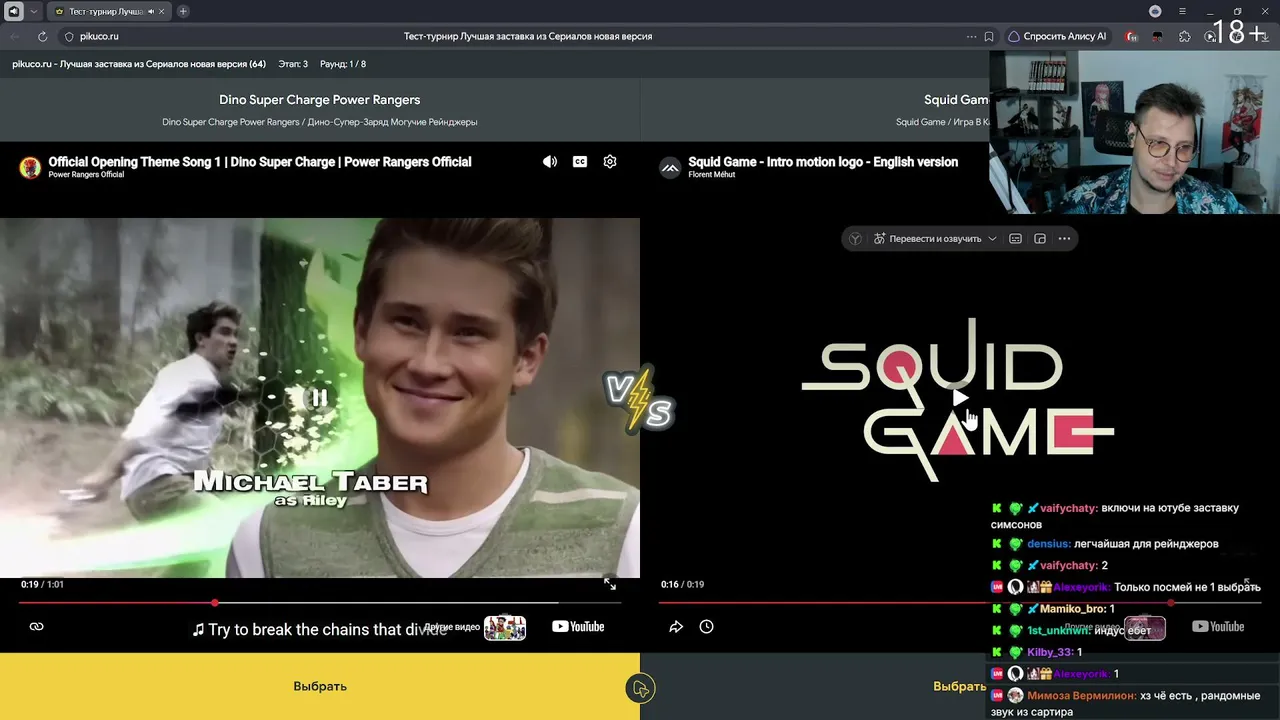The width and height of the screenshot is (1280, 720).
Task: Choose Squid Game with Выбрать button
Action: pos(960,686)
